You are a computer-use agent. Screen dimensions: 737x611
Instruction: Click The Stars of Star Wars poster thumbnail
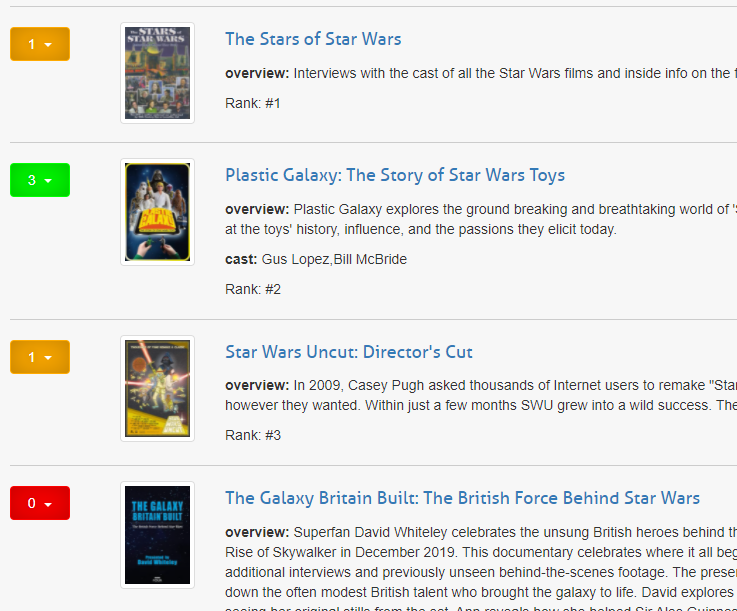[157, 73]
